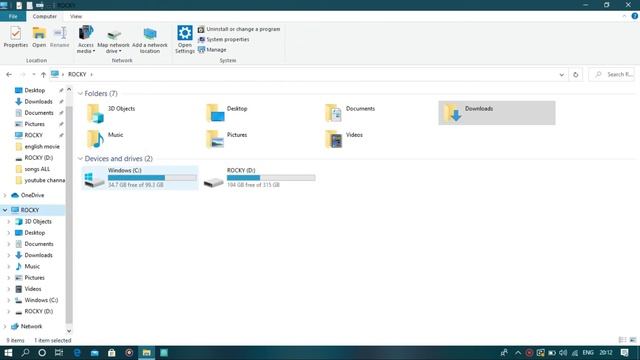This screenshot has width=640, height=360.
Task: Go up one level with Up arrow
Action: click(43, 75)
